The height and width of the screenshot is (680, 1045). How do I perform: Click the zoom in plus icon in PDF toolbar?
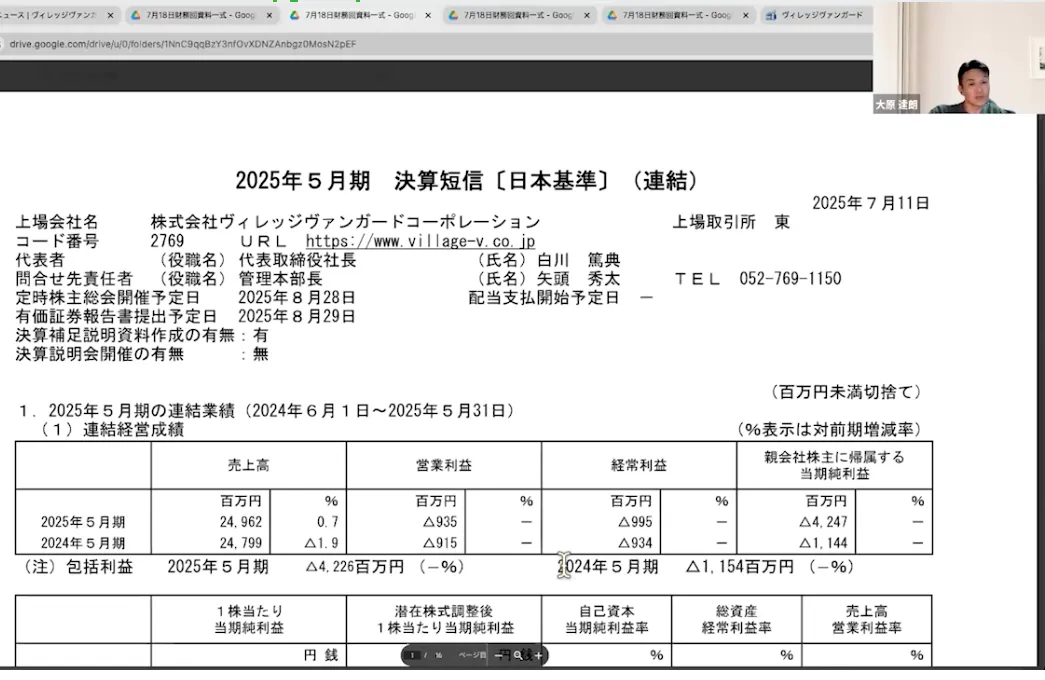(x=539, y=655)
